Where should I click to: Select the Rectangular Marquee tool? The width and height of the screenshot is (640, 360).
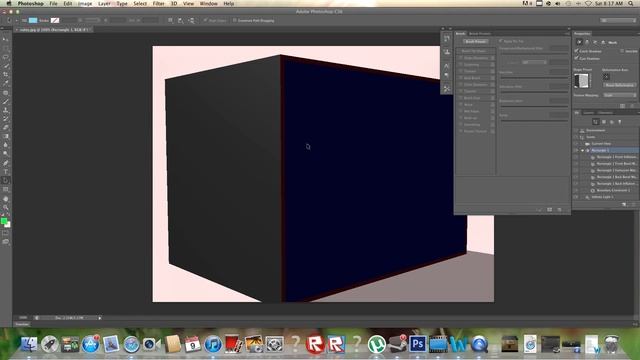[x=6, y=48]
